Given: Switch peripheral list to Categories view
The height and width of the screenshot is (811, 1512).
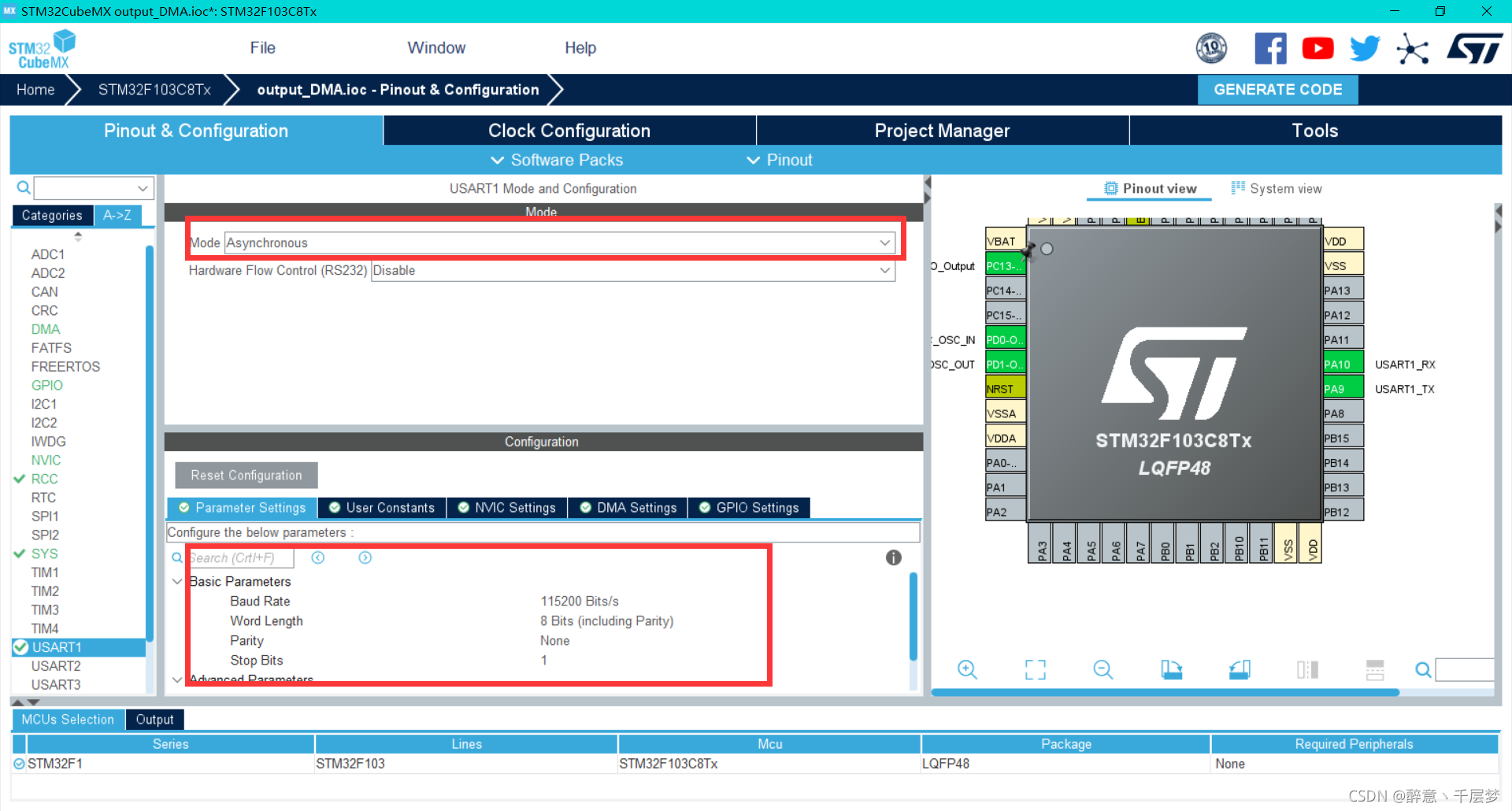Looking at the screenshot, I should [52, 216].
